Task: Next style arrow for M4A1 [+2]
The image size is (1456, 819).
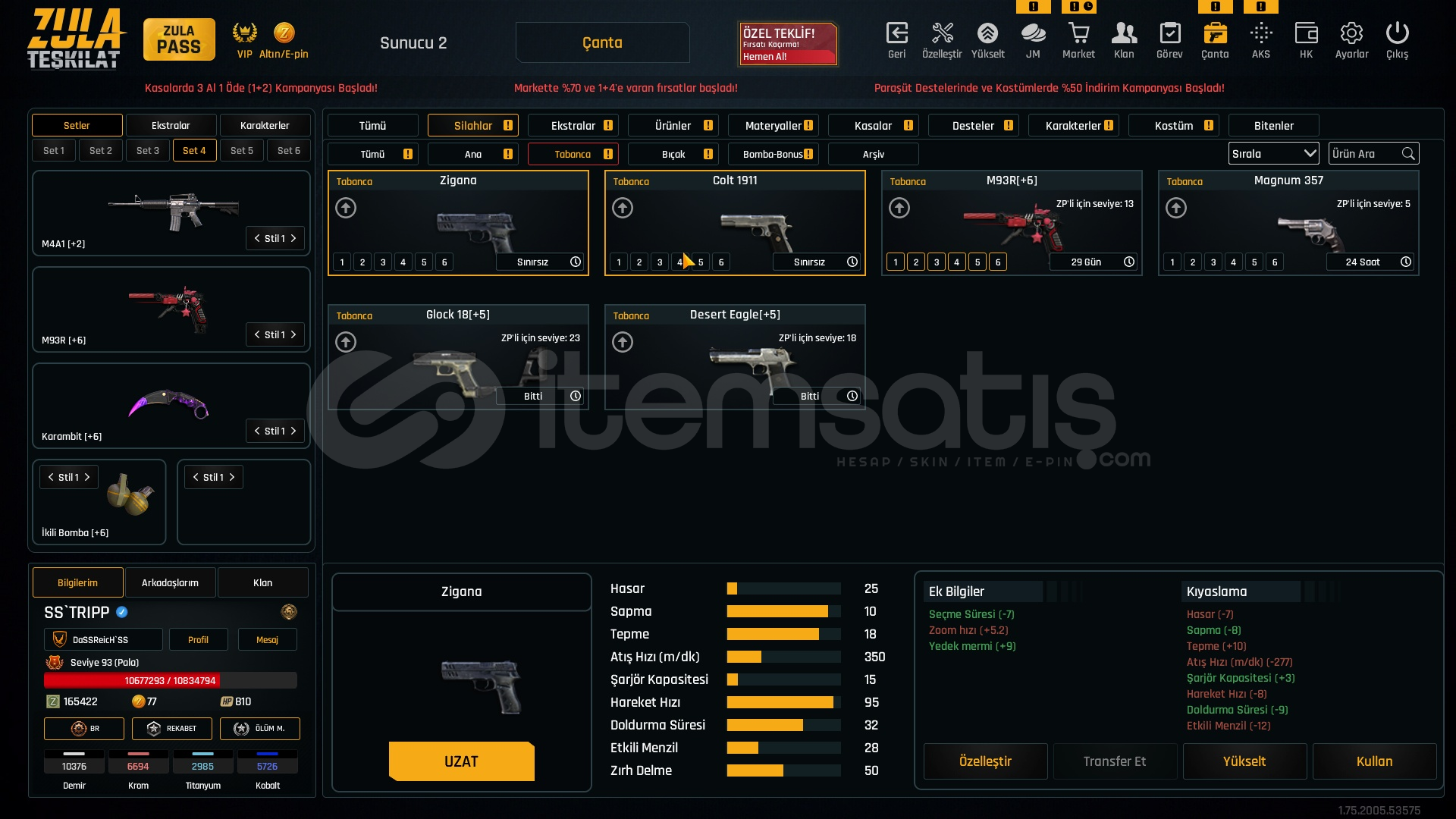Action: [x=293, y=238]
